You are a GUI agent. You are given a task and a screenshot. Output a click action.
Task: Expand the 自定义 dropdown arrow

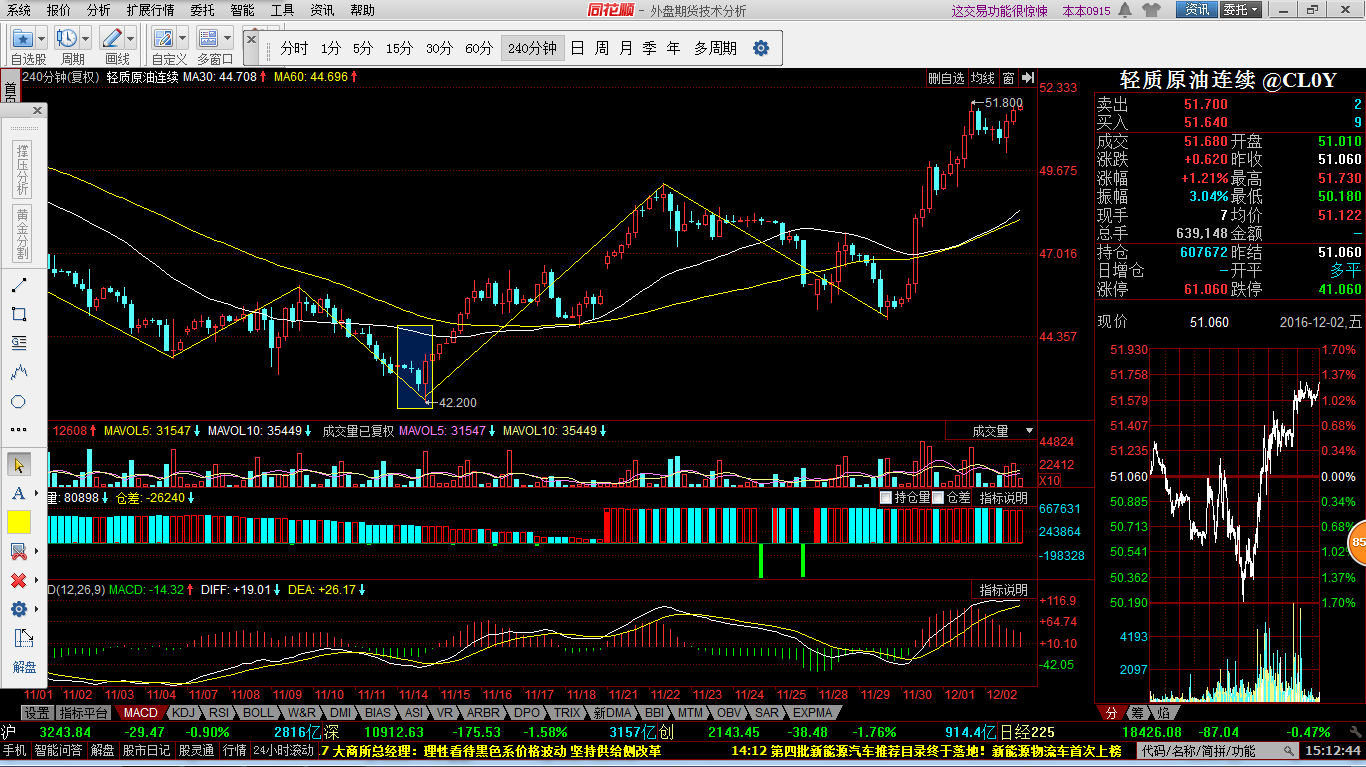click(x=182, y=38)
